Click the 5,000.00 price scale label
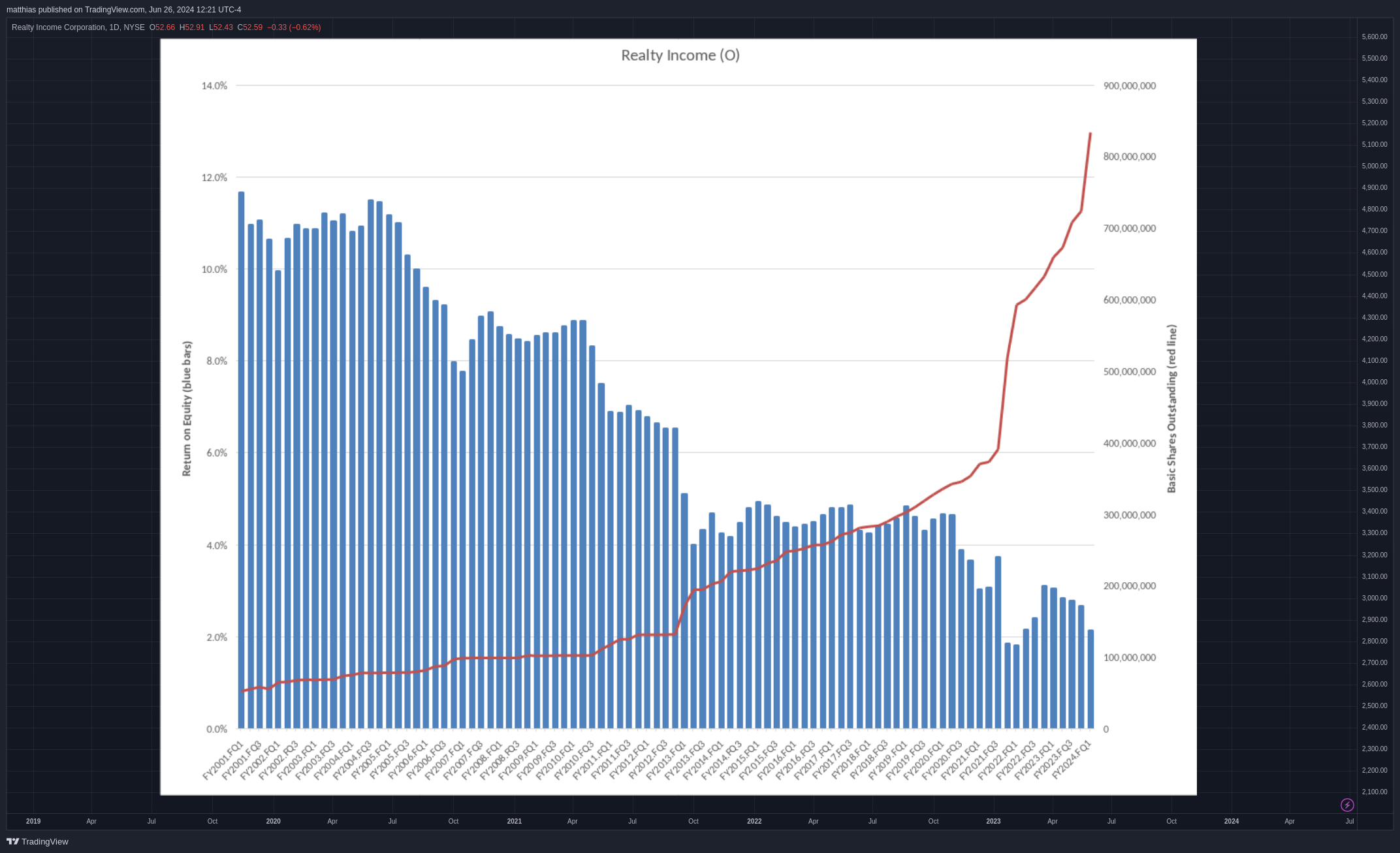Screen dimensions: 1400x853 (1375, 166)
